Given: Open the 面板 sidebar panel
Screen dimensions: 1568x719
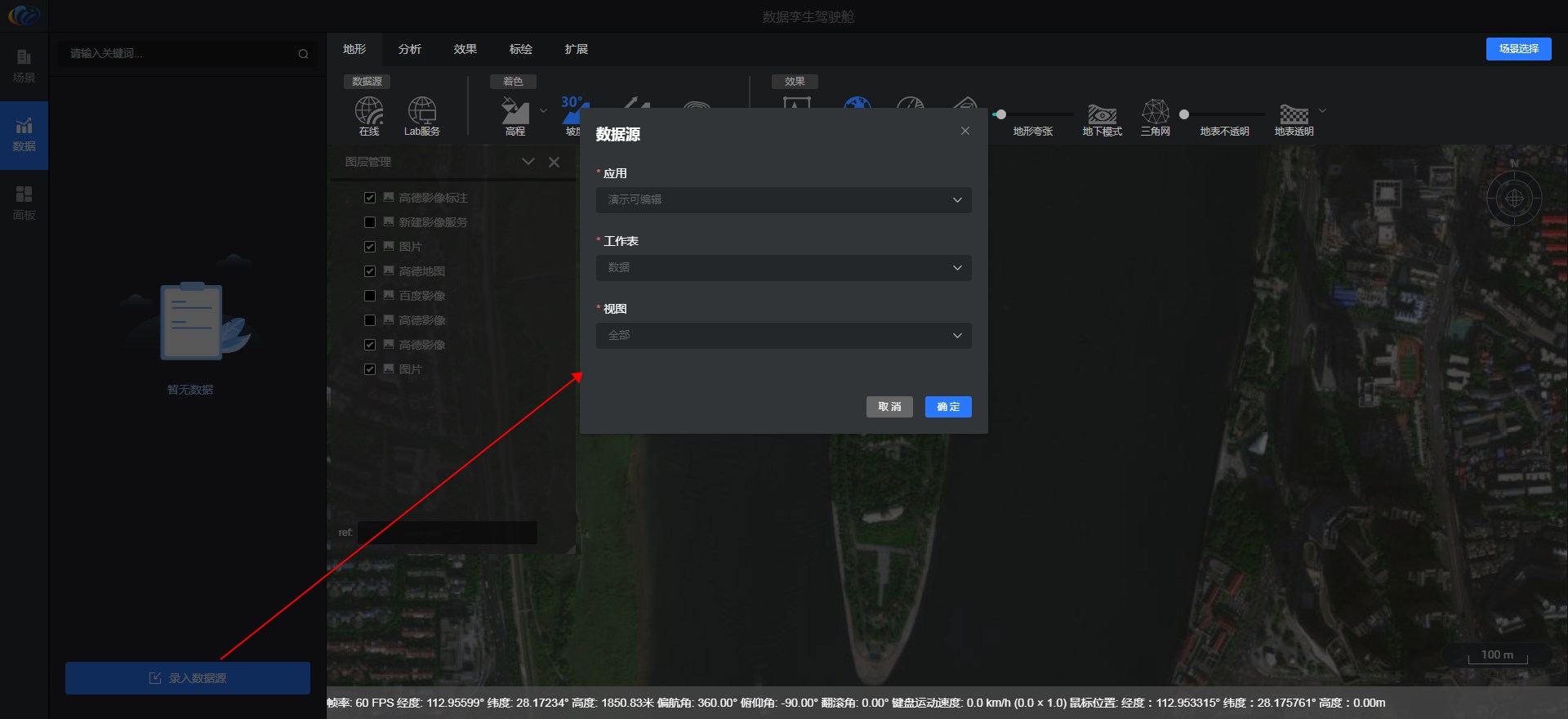Looking at the screenshot, I should (24, 203).
